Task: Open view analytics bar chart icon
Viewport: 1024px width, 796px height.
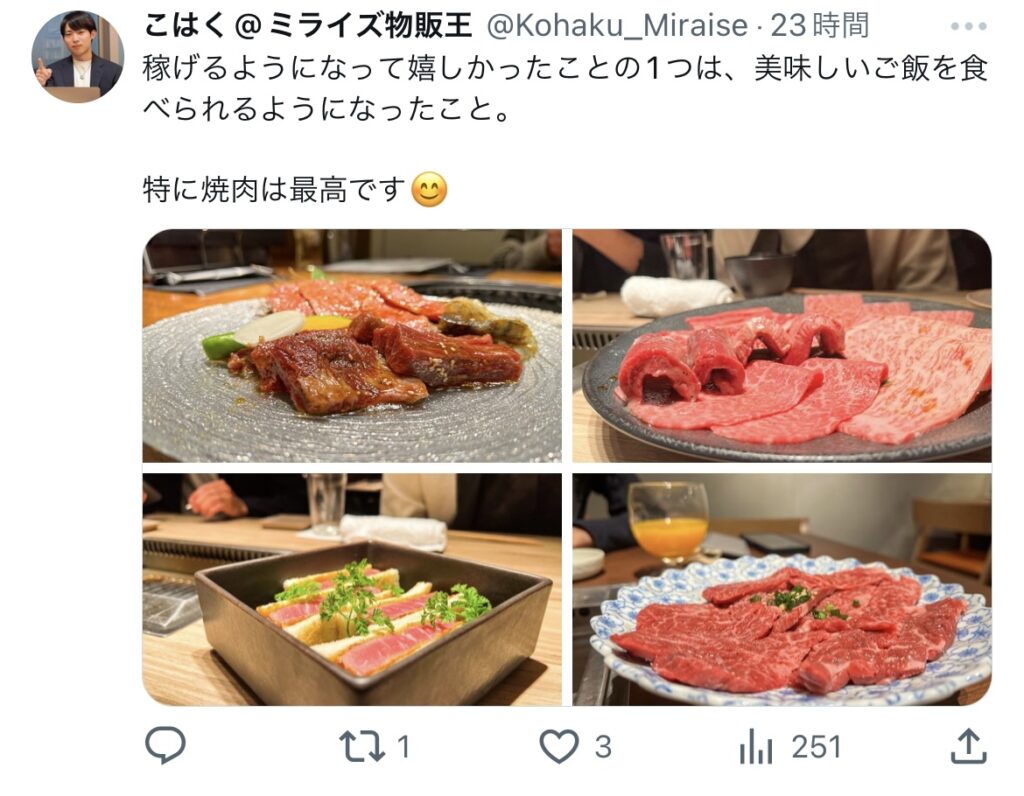Action: tap(756, 746)
